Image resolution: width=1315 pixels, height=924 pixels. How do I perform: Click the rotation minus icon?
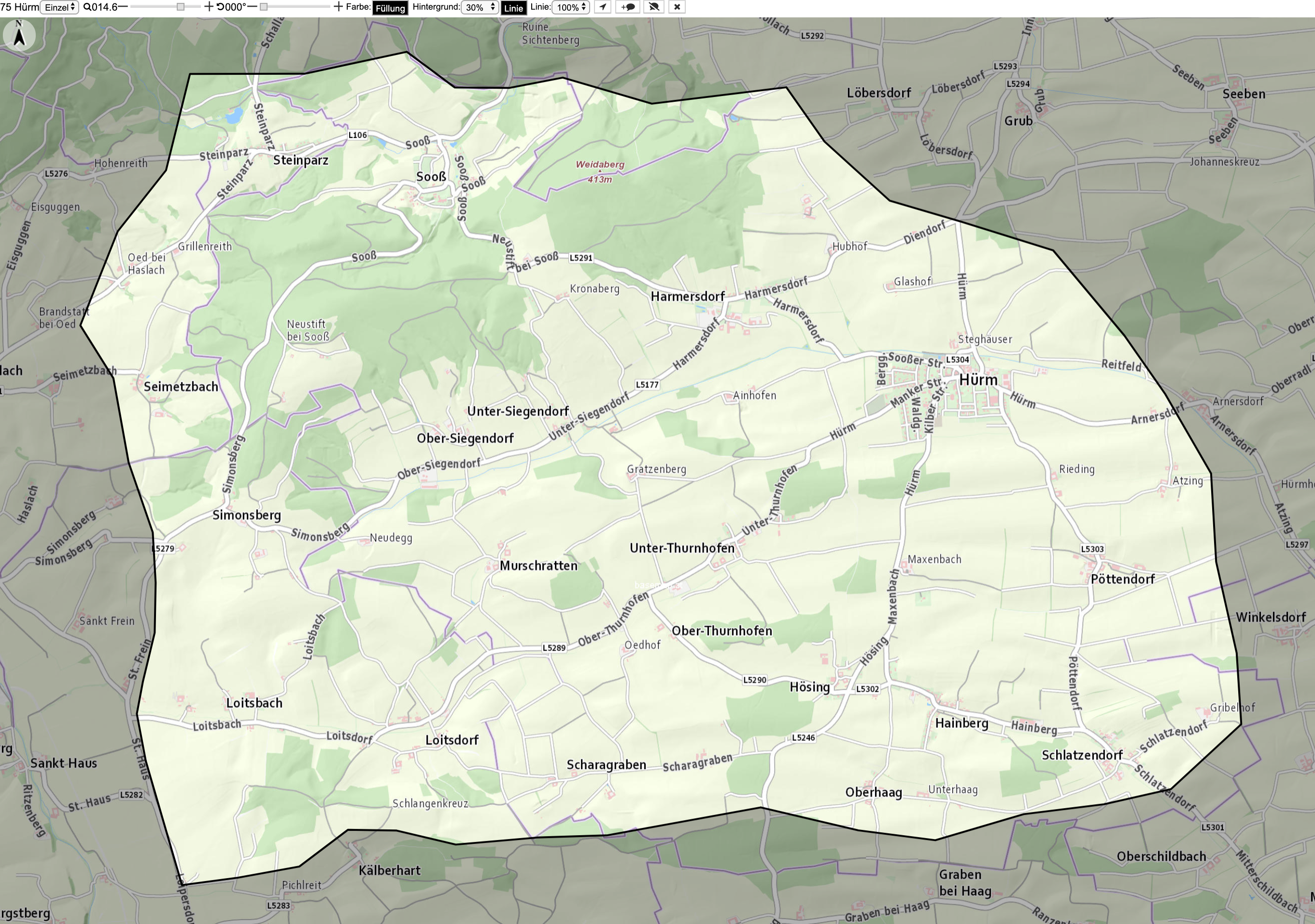tap(252, 7)
